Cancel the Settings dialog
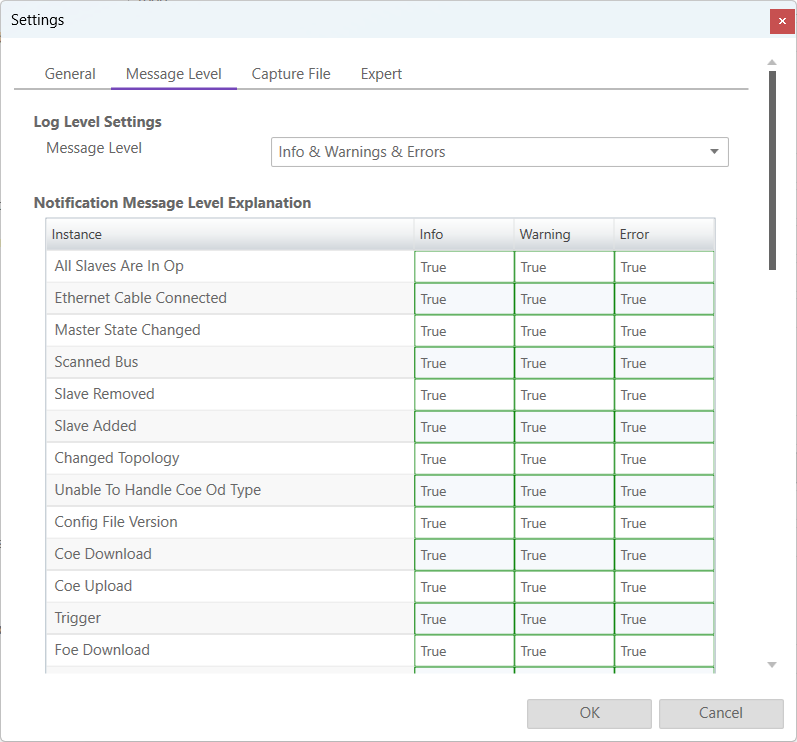797x742 pixels. click(x=720, y=713)
